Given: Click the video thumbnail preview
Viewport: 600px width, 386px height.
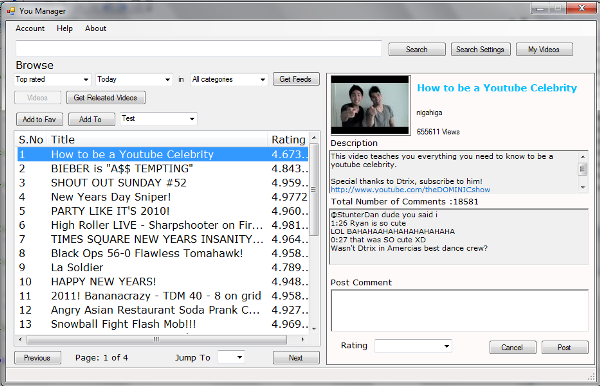Looking at the screenshot, I should coord(370,105).
